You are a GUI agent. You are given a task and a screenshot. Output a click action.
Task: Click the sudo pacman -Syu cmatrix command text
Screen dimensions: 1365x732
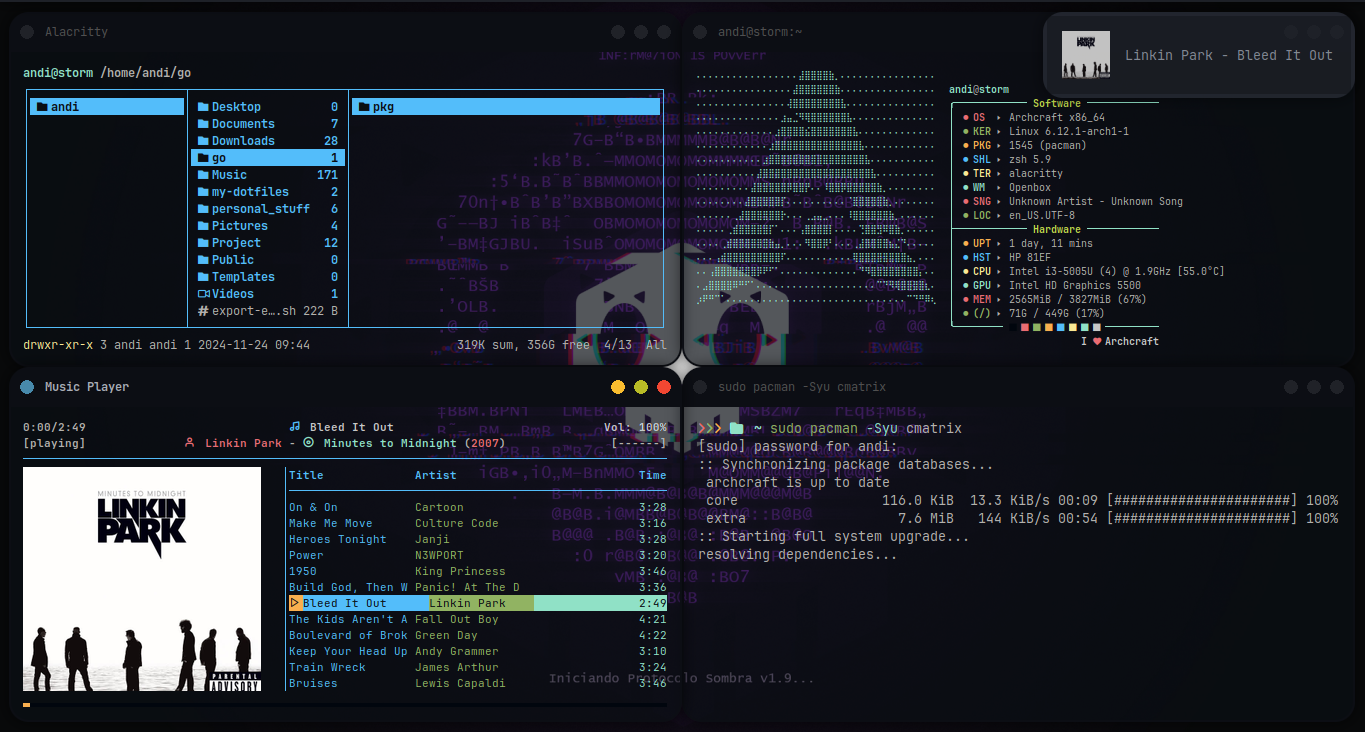pyautogui.click(x=866, y=428)
